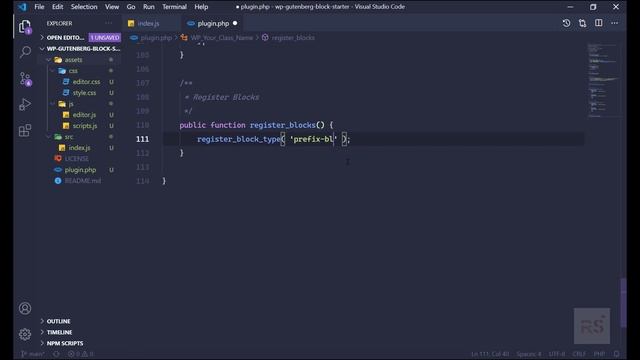Click WP_Your_Class_Name breadcrumb segment
640x360 pixels.
point(222,38)
